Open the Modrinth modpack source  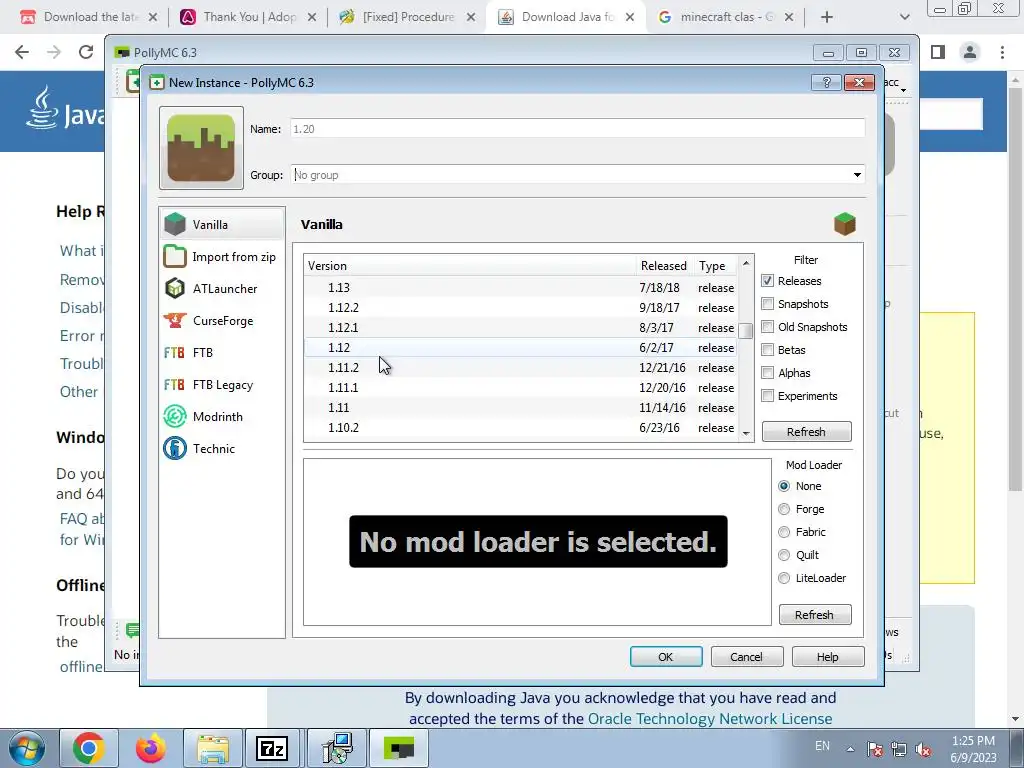coord(221,417)
